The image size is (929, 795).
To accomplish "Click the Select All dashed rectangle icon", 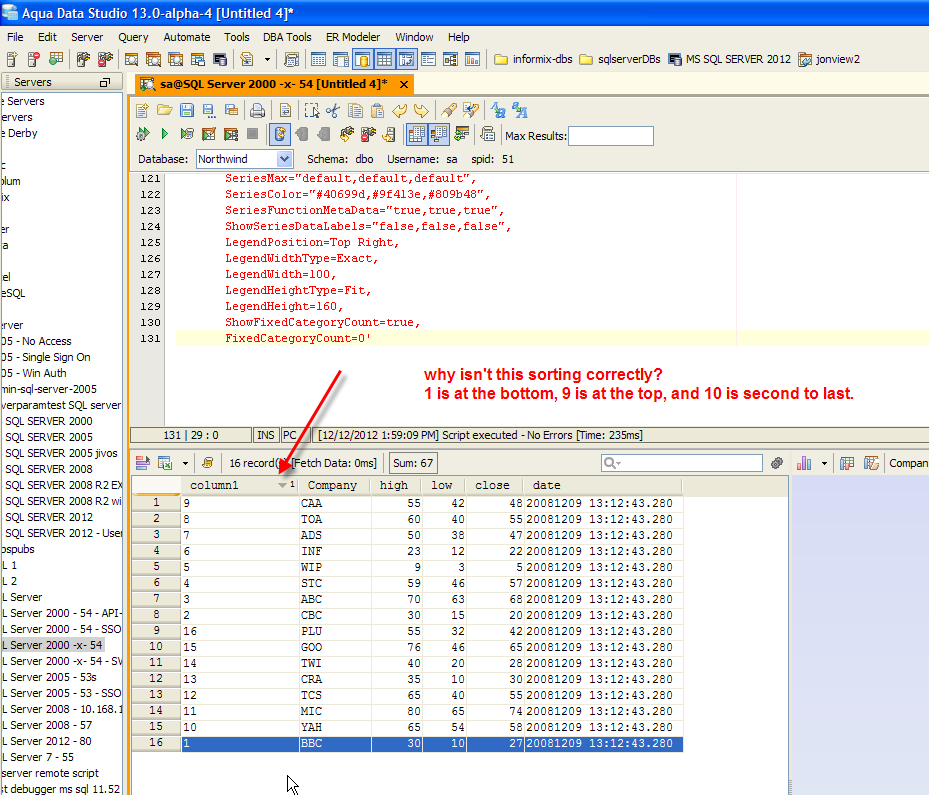I will click(x=311, y=110).
